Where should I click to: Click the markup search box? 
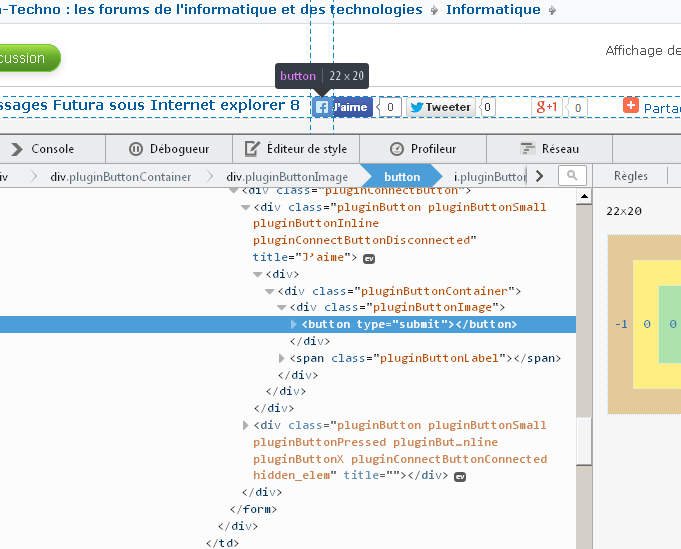click(x=572, y=175)
